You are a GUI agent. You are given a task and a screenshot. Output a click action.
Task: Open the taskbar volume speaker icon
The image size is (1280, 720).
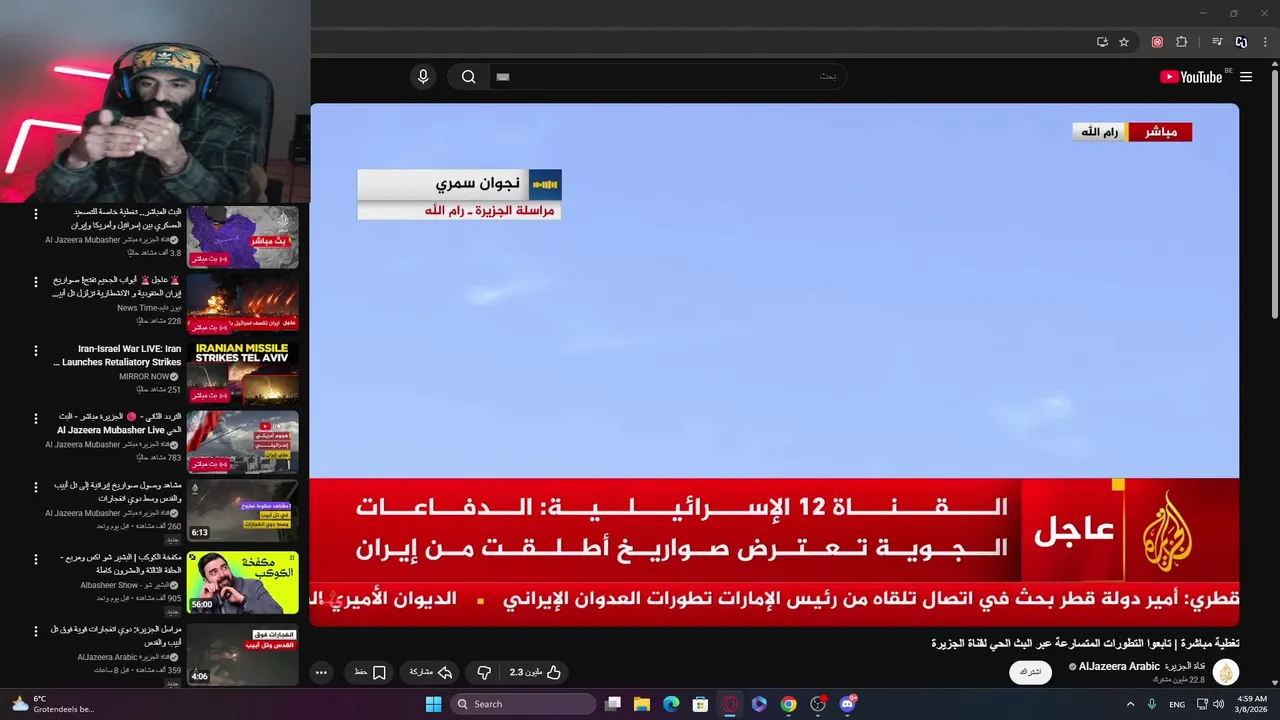pyautogui.click(x=1218, y=704)
